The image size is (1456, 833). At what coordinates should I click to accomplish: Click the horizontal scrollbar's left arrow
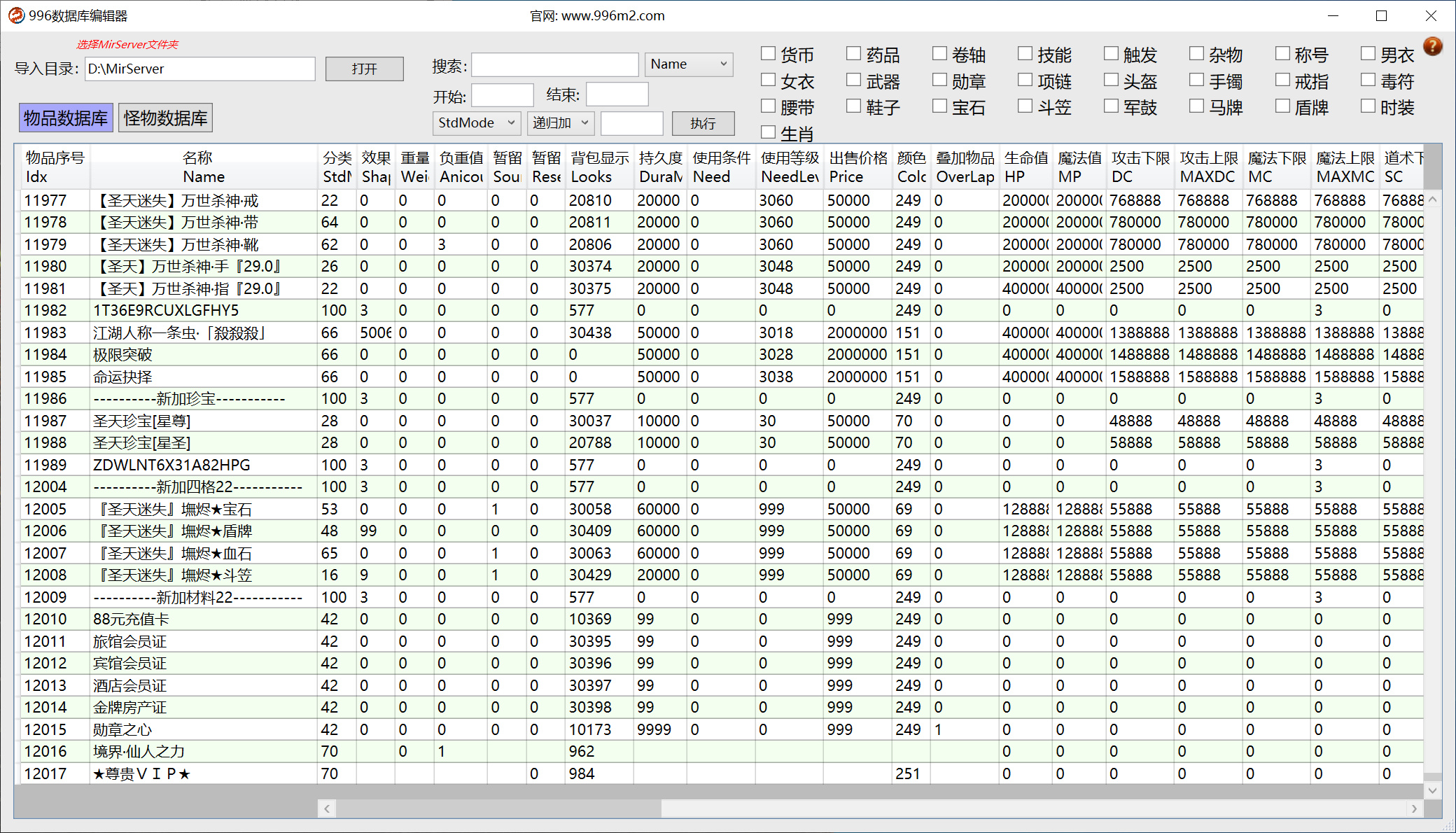point(327,808)
